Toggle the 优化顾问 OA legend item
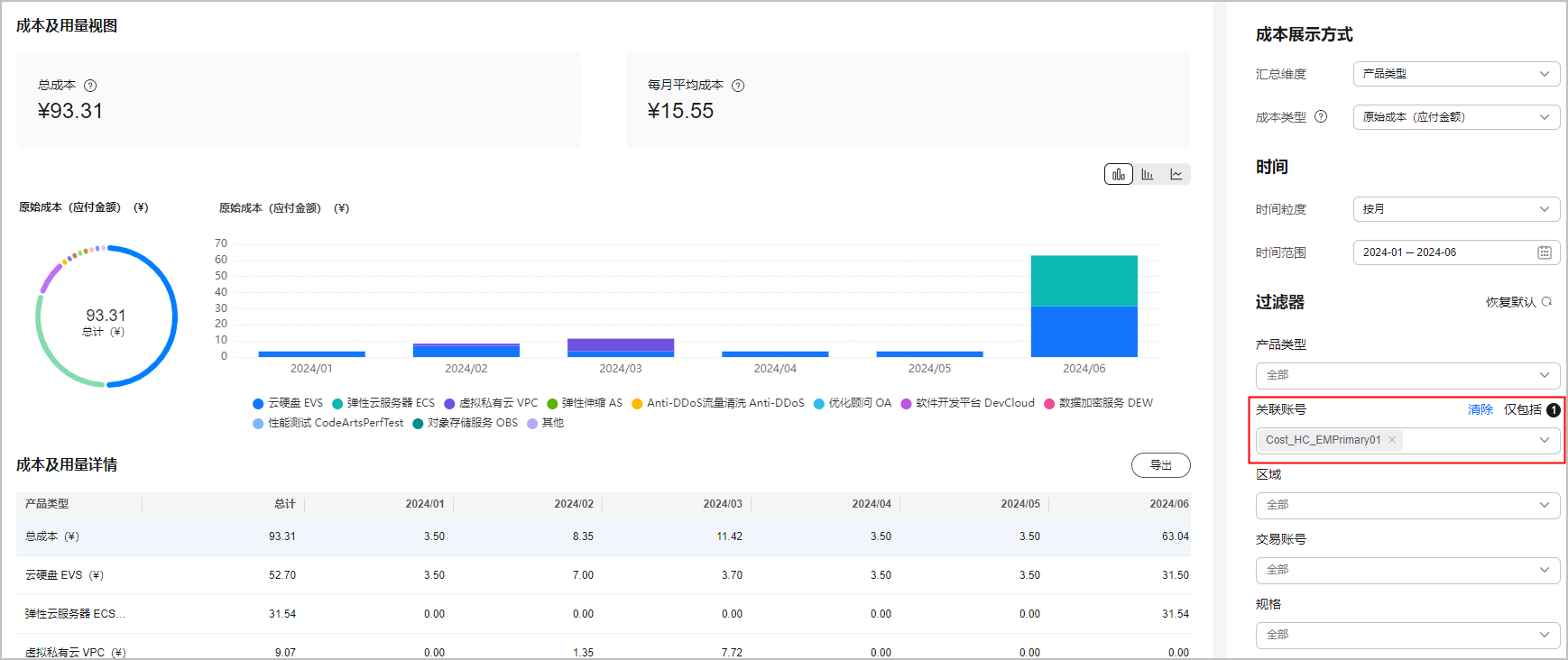This screenshot has width=1568, height=660. [853, 403]
